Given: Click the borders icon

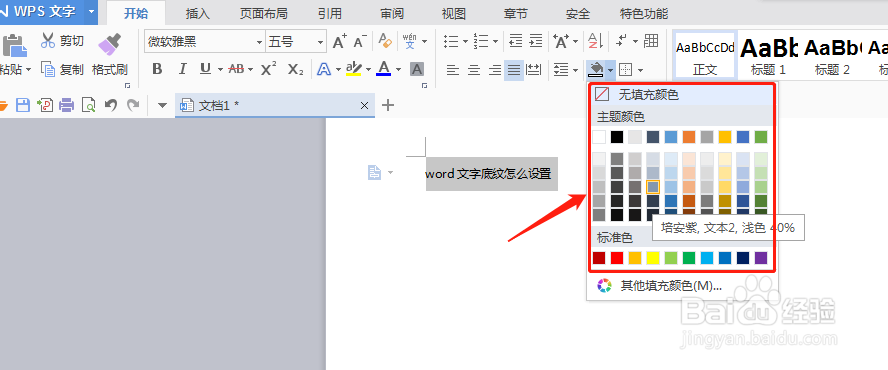Looking at the screenshot, I should point(625,70).
